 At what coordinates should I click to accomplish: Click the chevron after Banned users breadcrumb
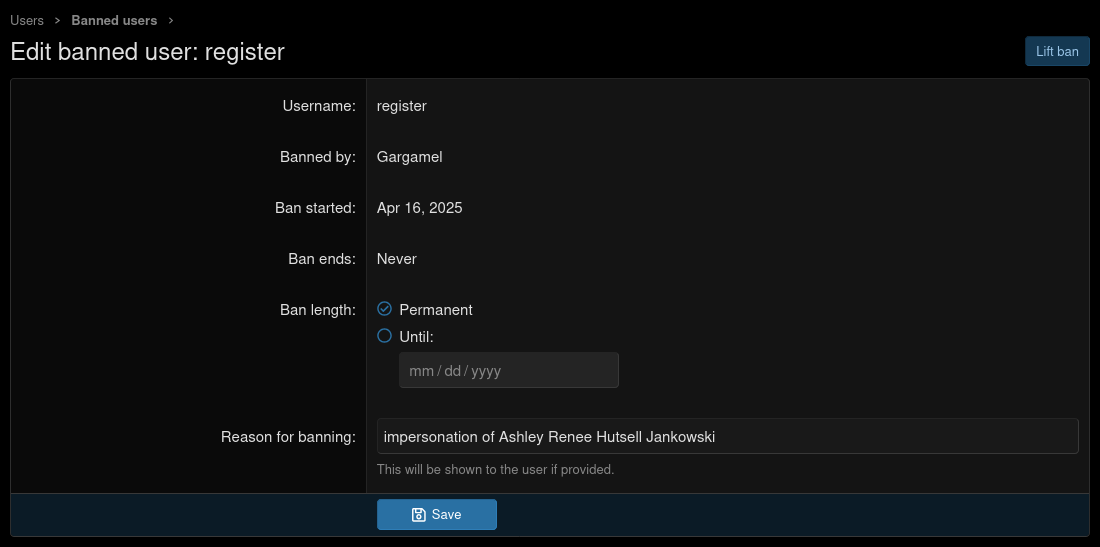tap(171, 21)
